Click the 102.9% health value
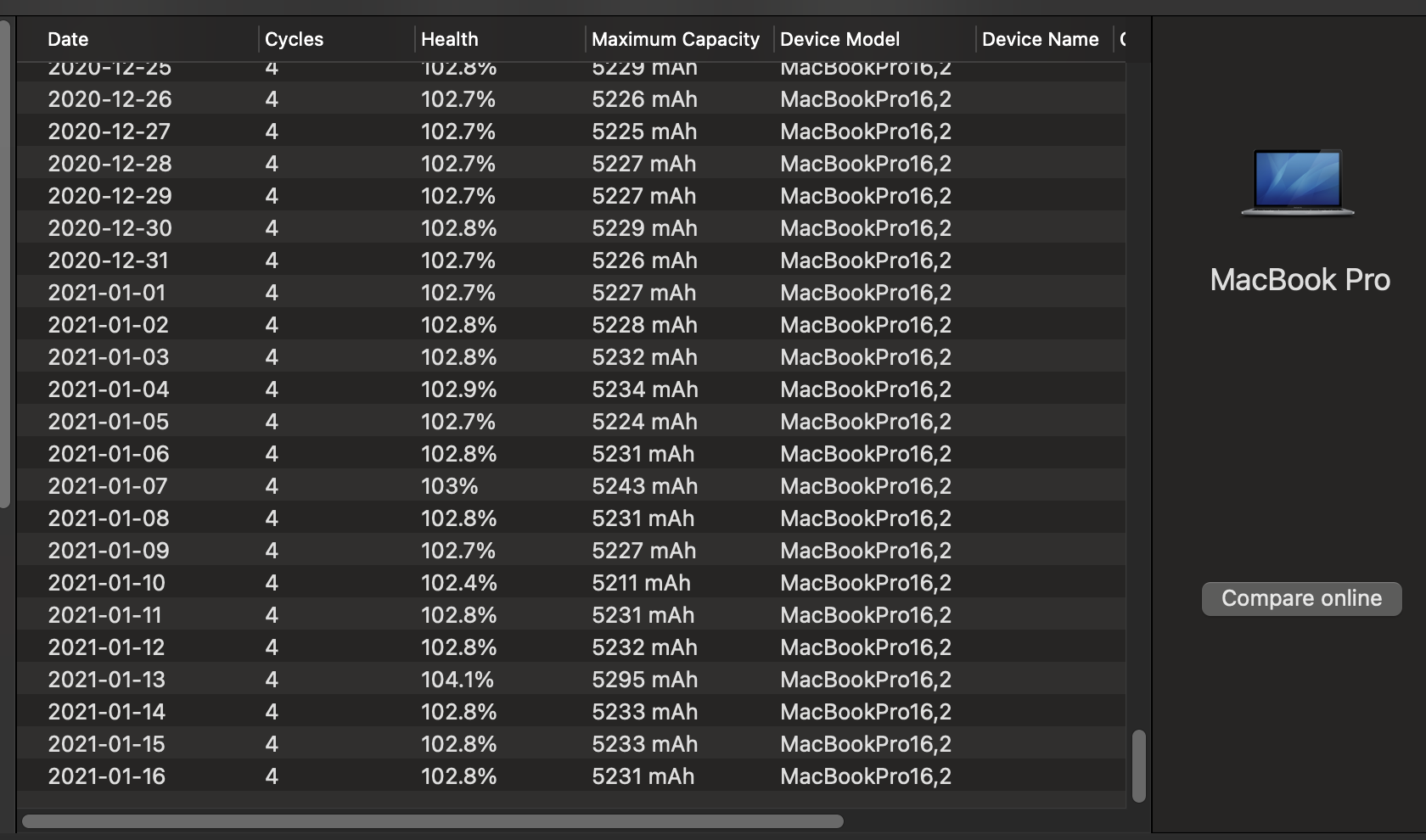 point(458,389)
